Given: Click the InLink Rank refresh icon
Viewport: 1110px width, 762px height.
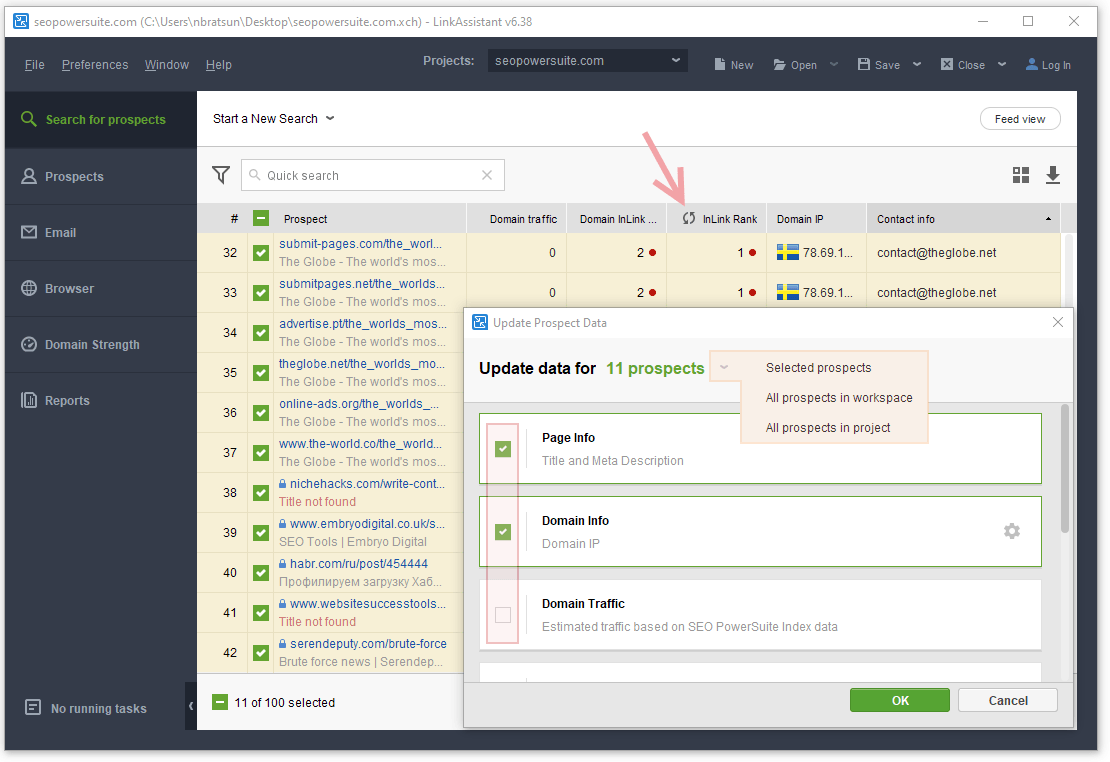Looking at the screenshot, I should point(688,219).
